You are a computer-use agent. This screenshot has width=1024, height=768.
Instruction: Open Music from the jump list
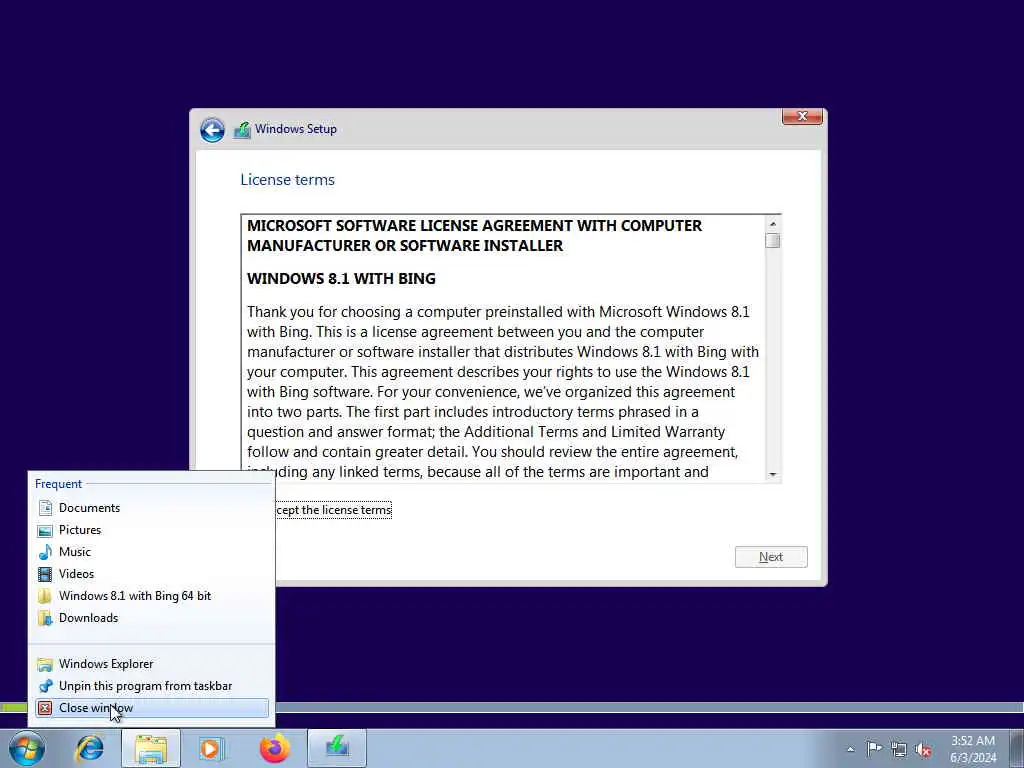[x=152, y=552]
